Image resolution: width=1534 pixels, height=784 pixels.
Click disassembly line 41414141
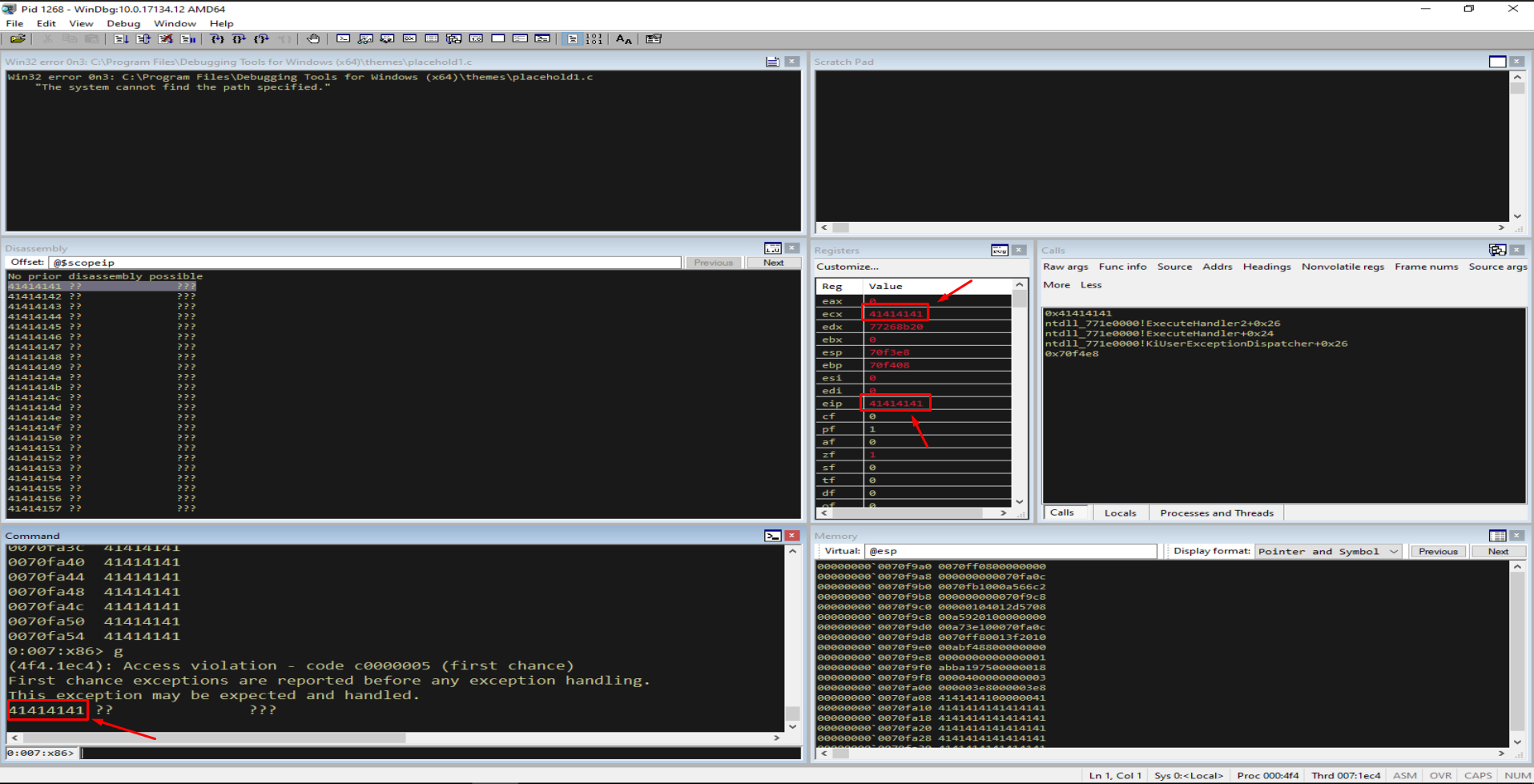coord(102,286)
